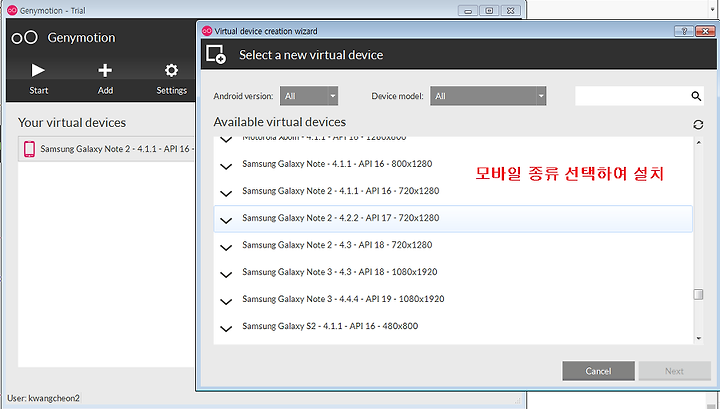The image size is (720, 409).
Task: Select Samsung Galaxy Note 4.1.1 800x1280 row
Action: [453, 164]
